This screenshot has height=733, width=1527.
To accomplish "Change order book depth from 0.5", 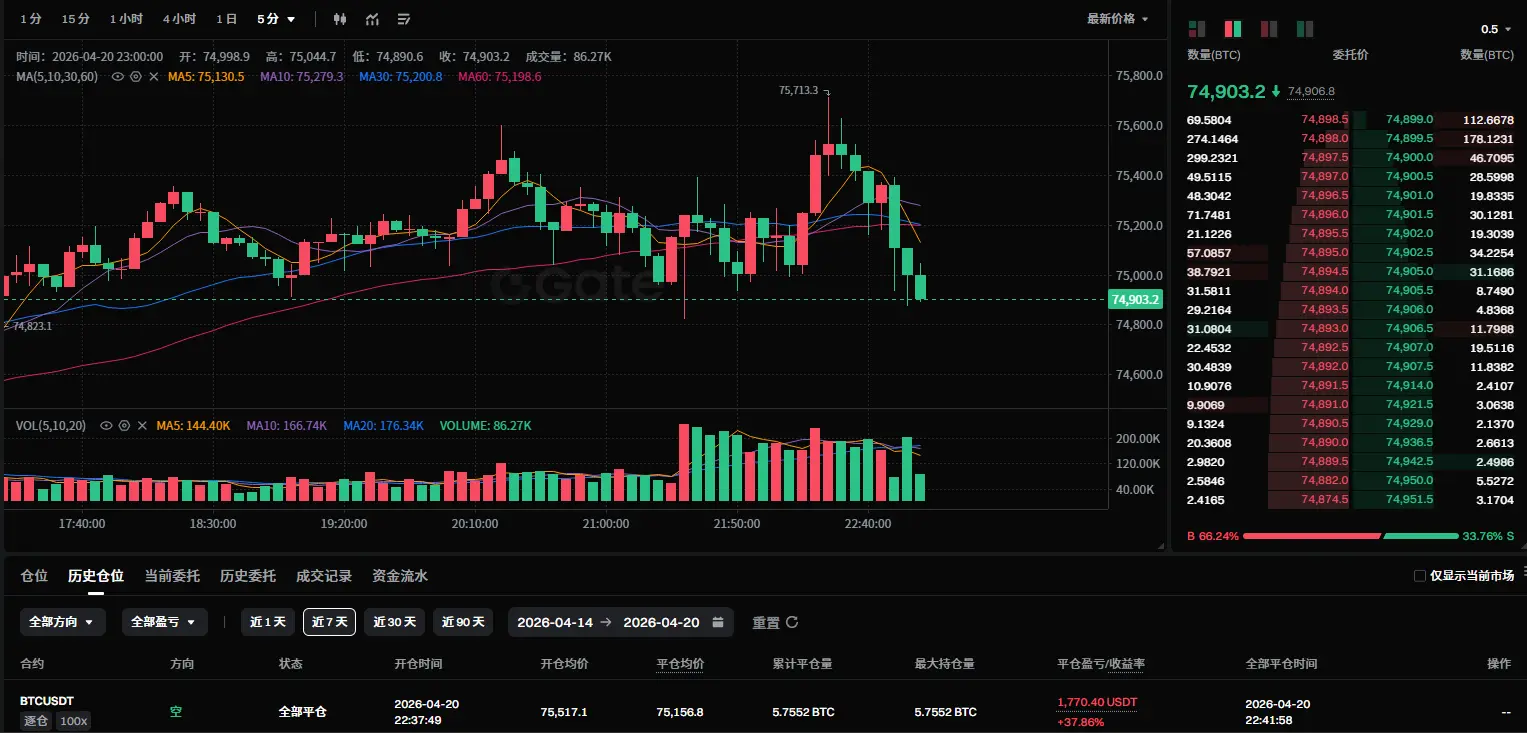I will pyautogui.click(x=1497, y=29).
